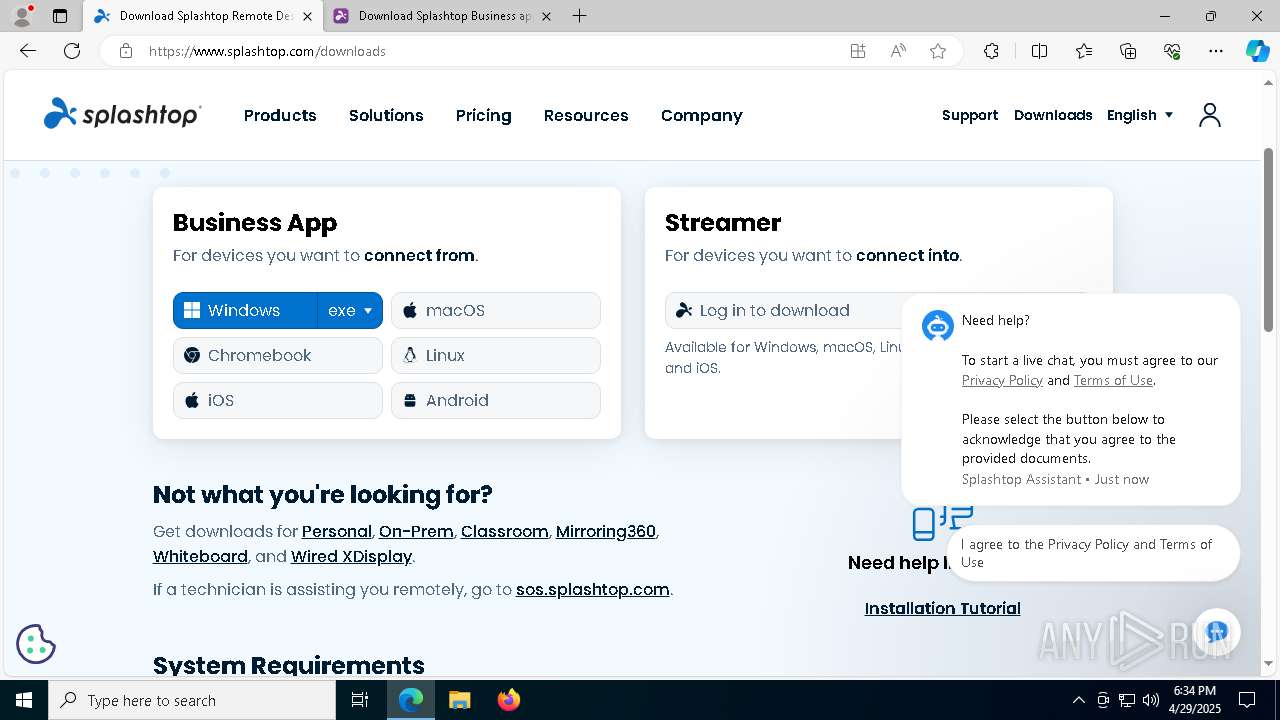Open the Company menu
1280x720 pixels.
pos(701,115)
